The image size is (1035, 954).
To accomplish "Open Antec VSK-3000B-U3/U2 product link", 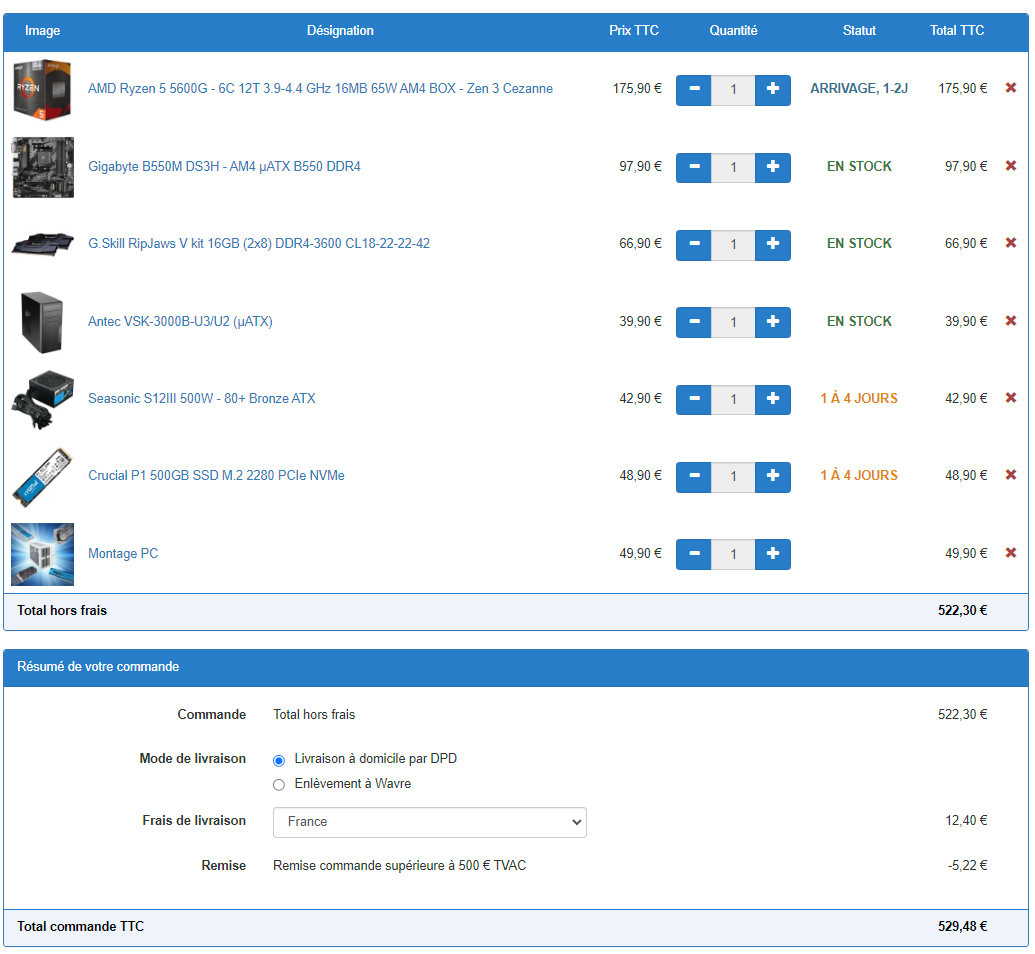I will coord(180,322).
